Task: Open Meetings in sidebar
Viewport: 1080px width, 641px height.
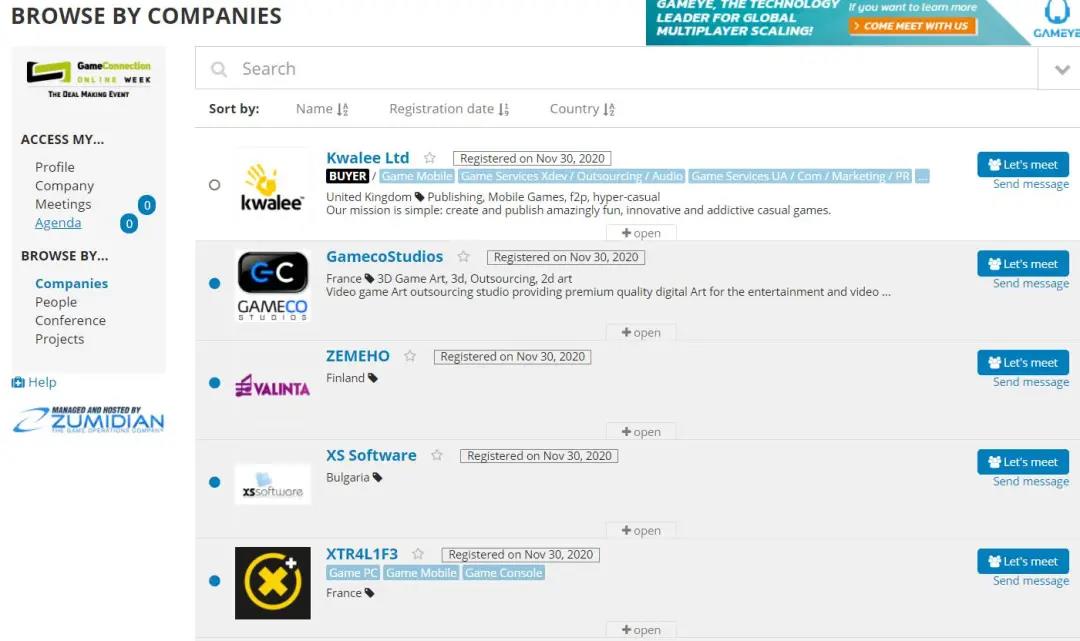Action: [63, 204]
